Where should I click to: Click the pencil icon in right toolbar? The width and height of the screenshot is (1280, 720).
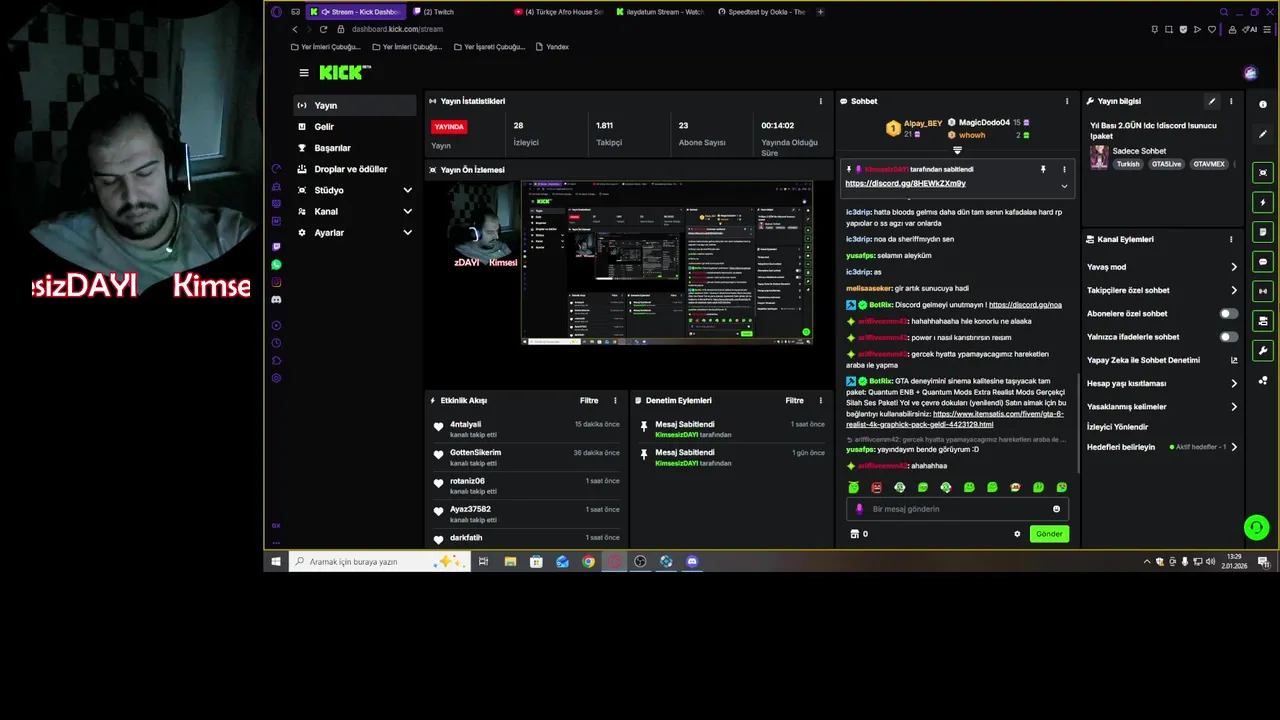(x=1263, y=133)
